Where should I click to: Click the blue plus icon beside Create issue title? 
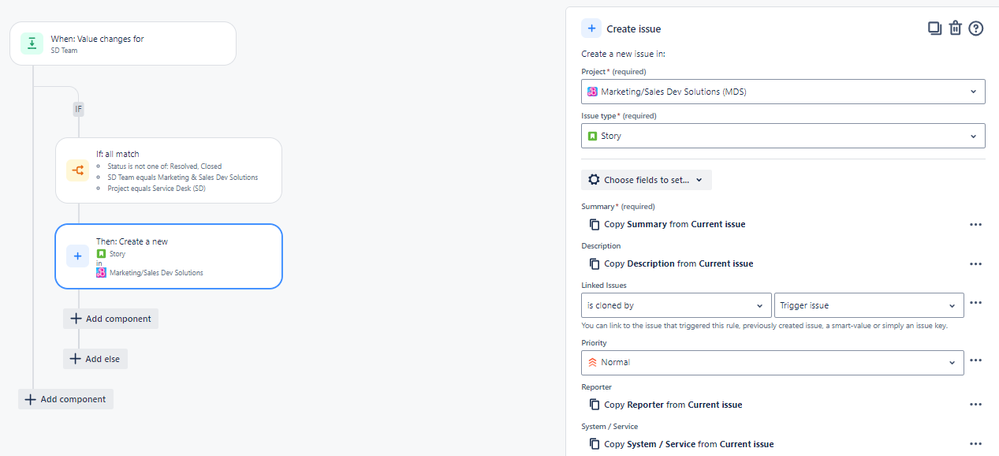tap(591, 29)
